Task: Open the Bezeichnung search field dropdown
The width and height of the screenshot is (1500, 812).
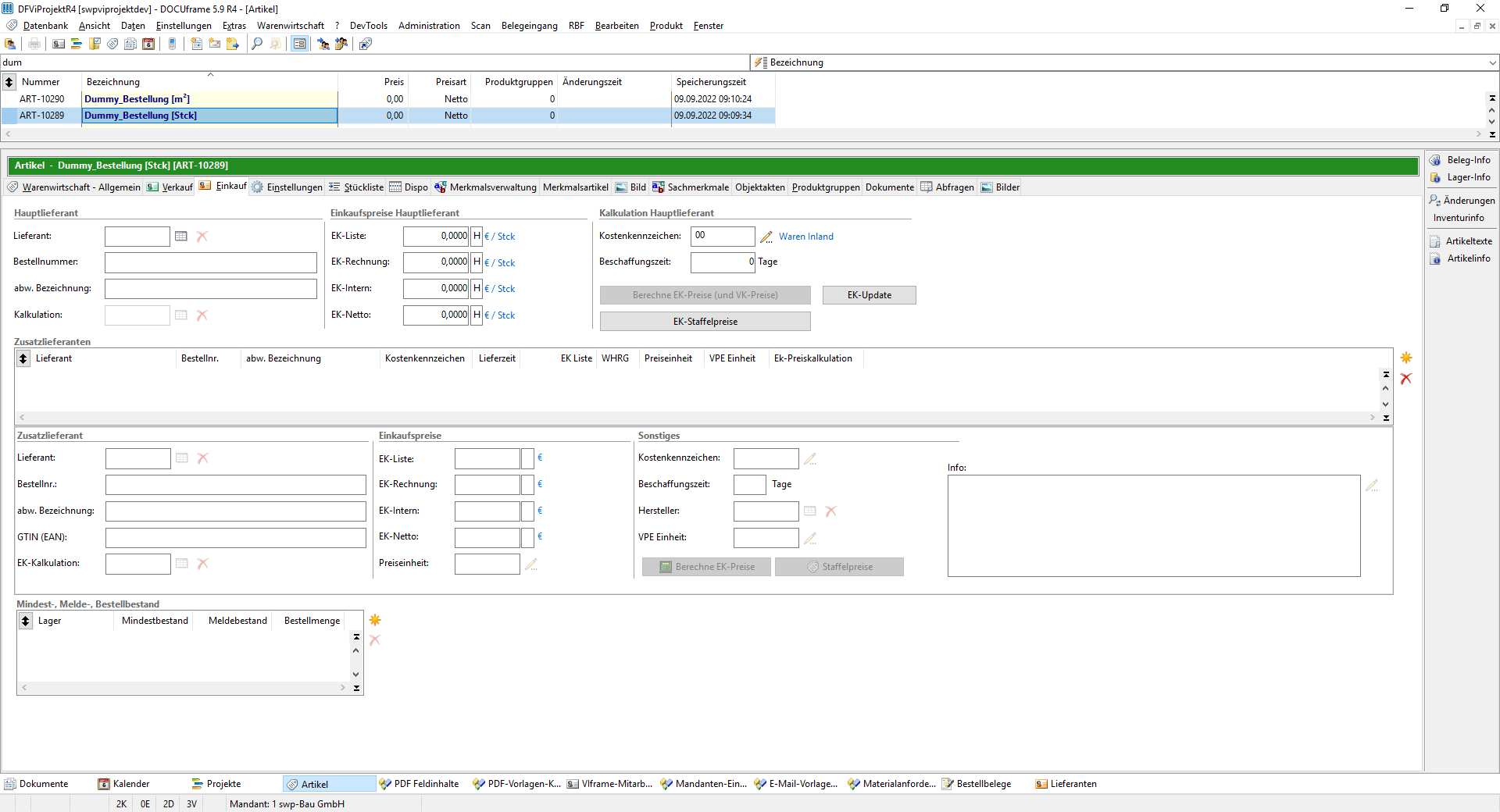Action: coord(1492,62)
